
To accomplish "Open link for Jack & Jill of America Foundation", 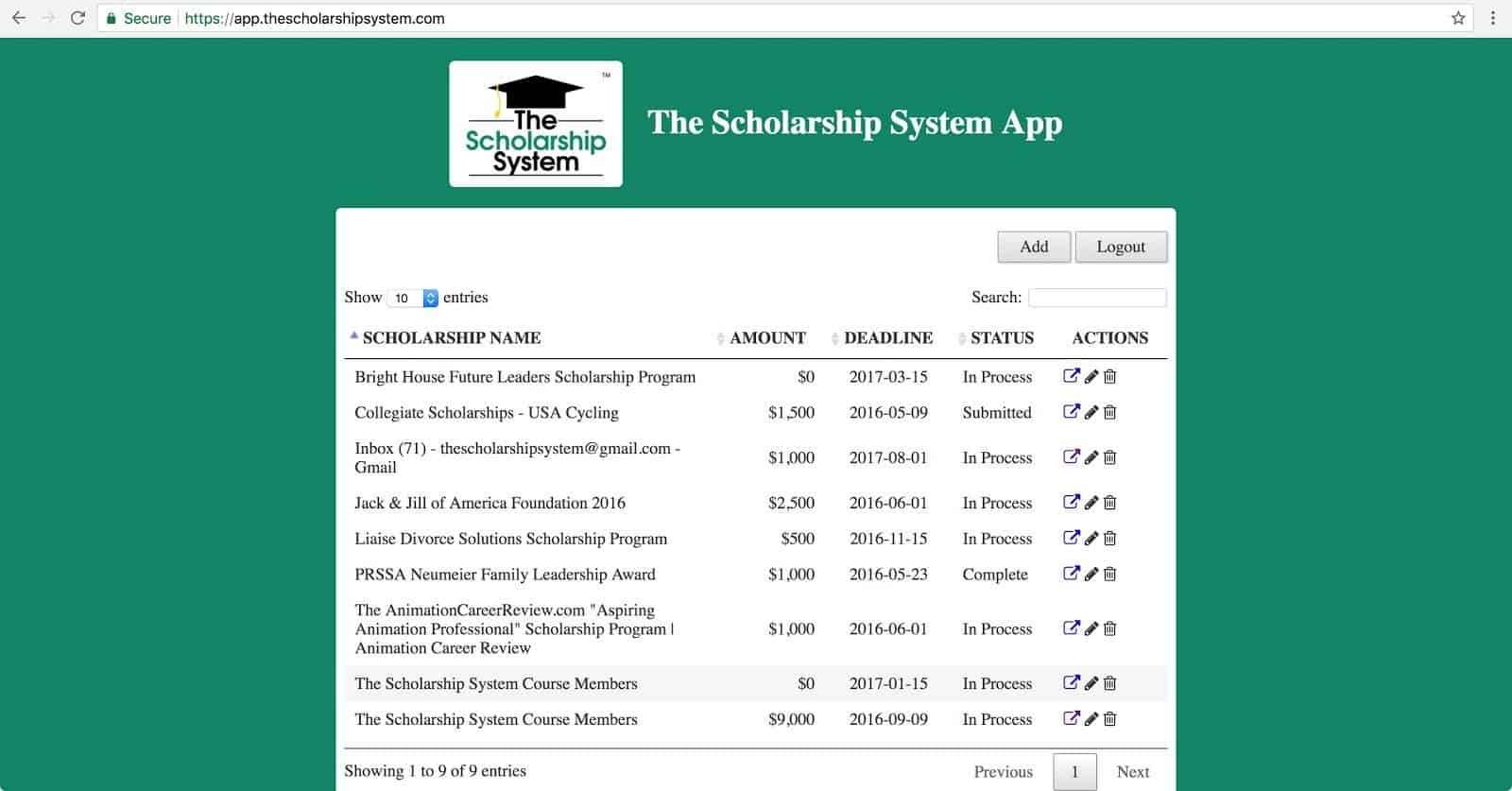I will click(x=1071, y=502).
